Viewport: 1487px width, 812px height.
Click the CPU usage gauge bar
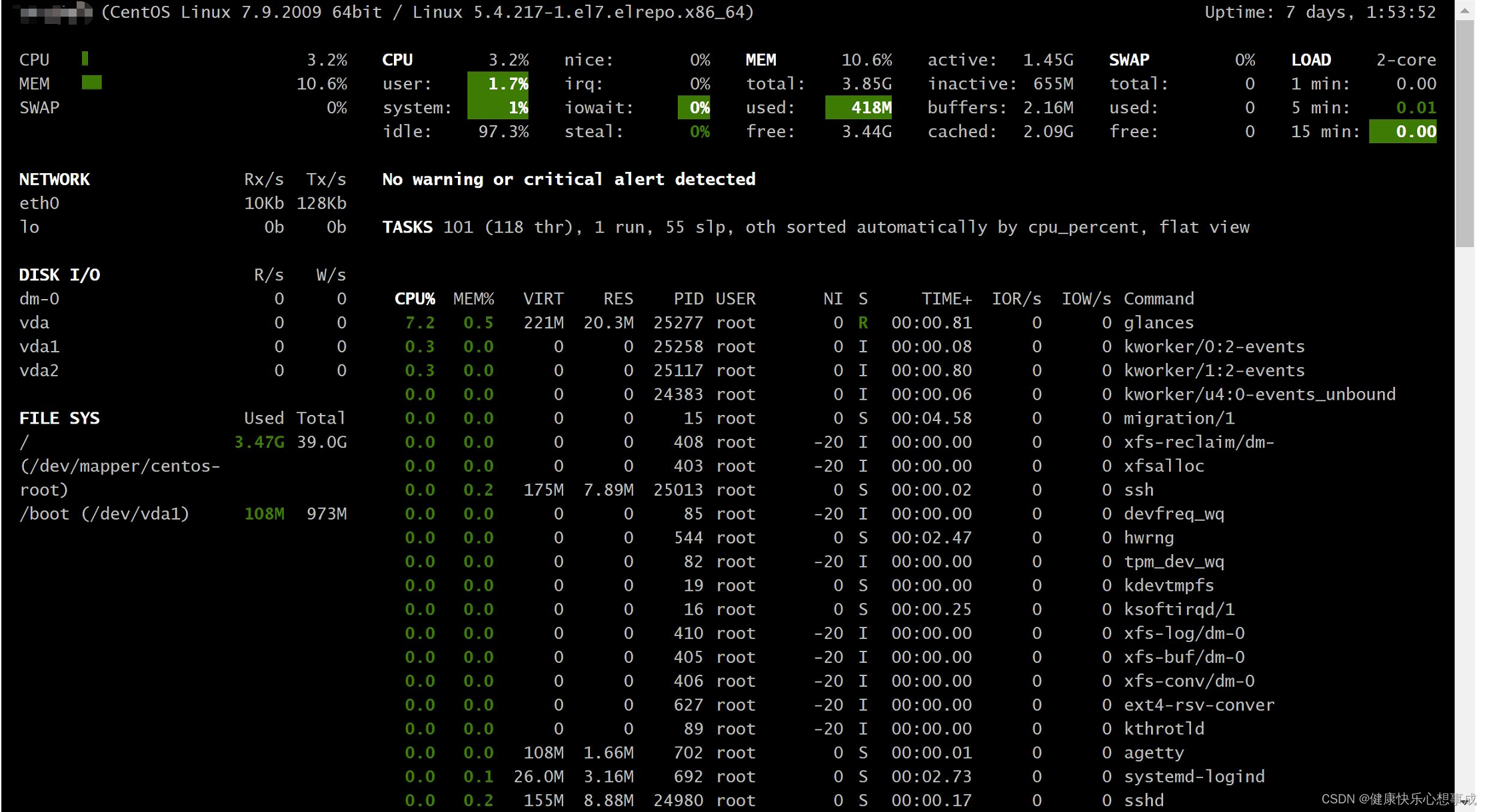(84, 59)
